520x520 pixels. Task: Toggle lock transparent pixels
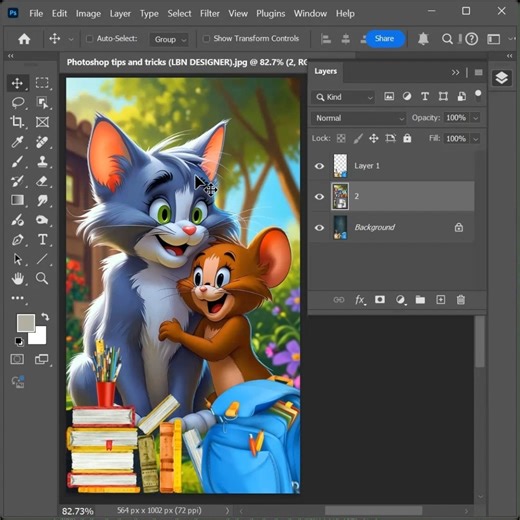tap(341, 138)
